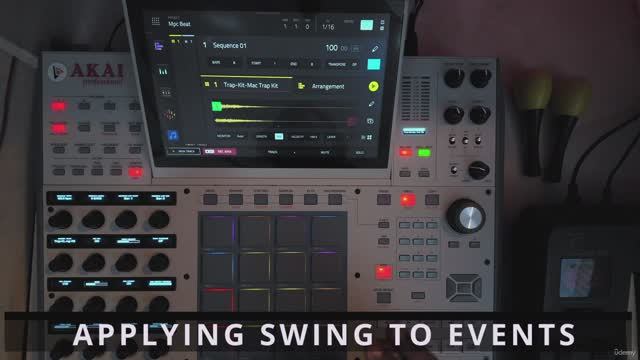Tap the stacked status icons at screen top-right
Image resolution: width=640 pixels, height=360 pixels.
click(382, 25)
